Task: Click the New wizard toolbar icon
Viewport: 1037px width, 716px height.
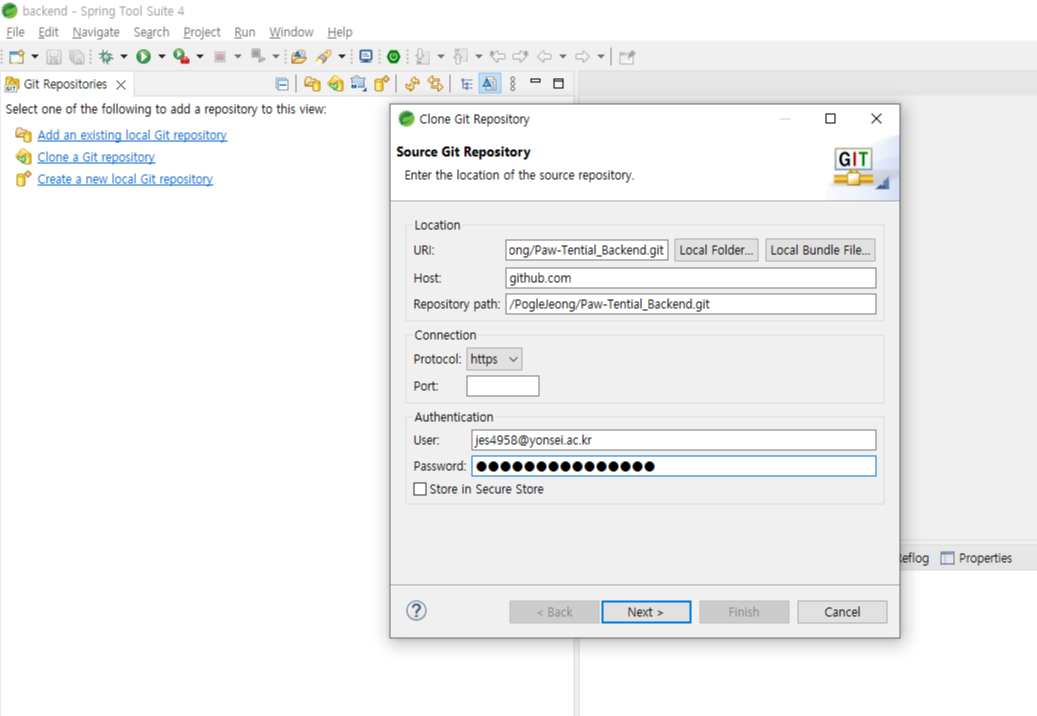Action: (x=17, y=57)
